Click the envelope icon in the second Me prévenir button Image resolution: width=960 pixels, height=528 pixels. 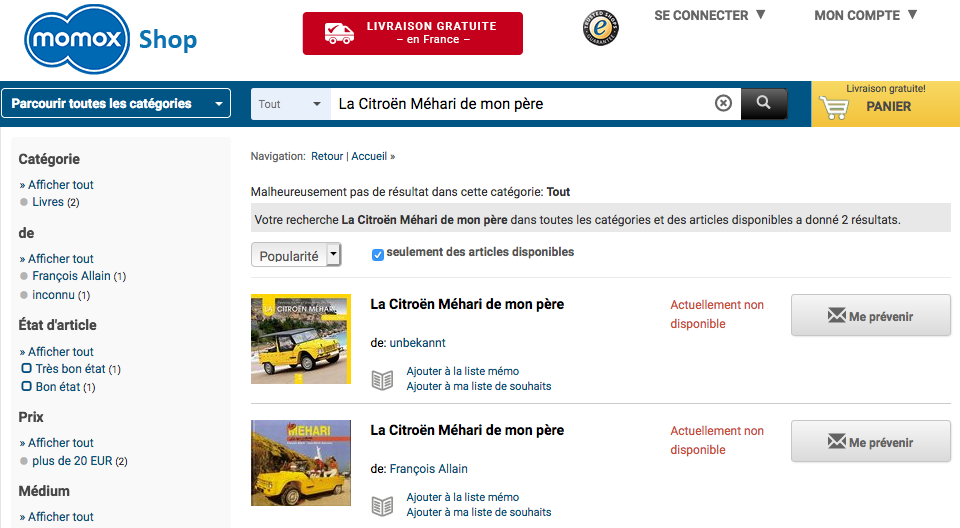836,441
